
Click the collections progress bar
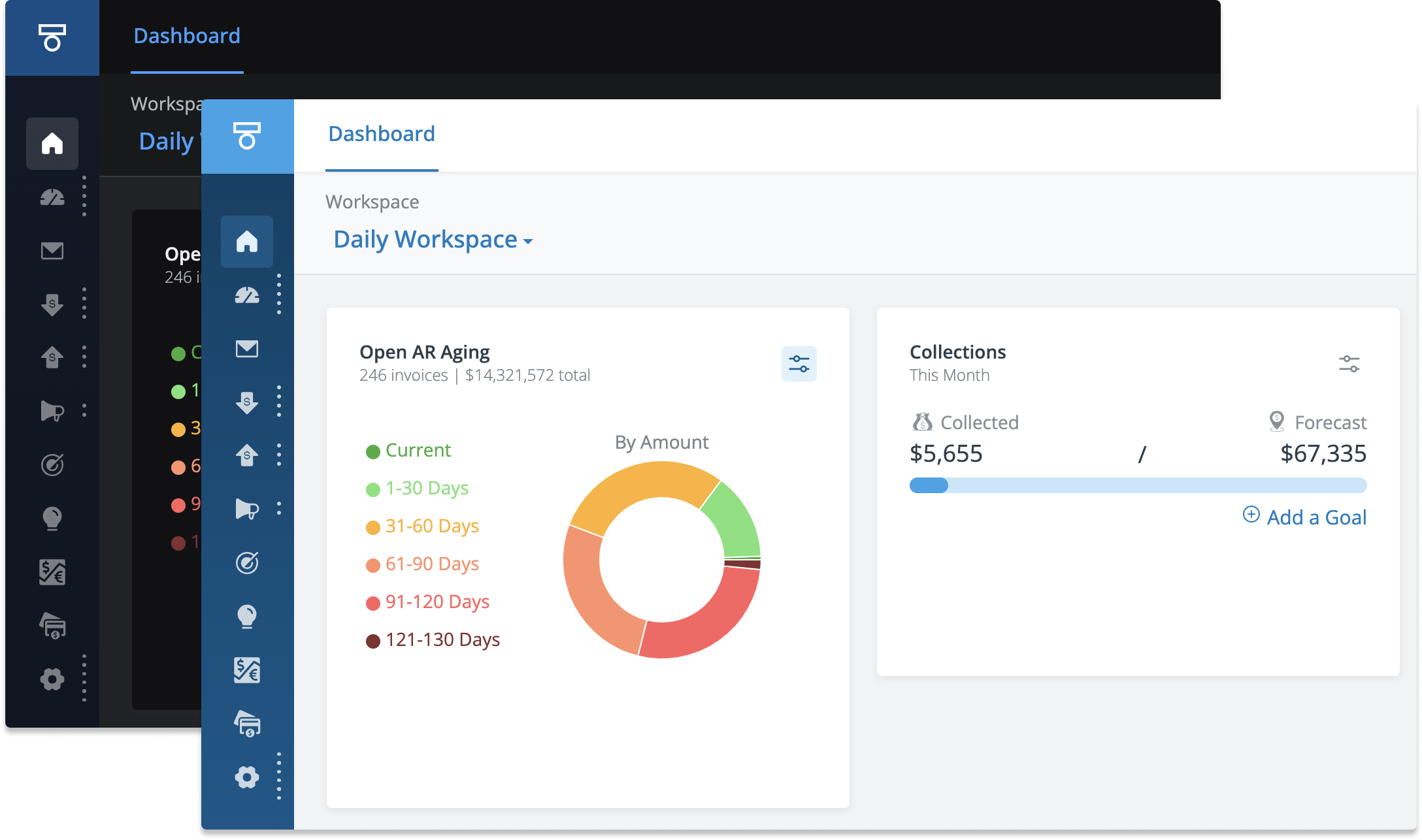[1138, 485]
